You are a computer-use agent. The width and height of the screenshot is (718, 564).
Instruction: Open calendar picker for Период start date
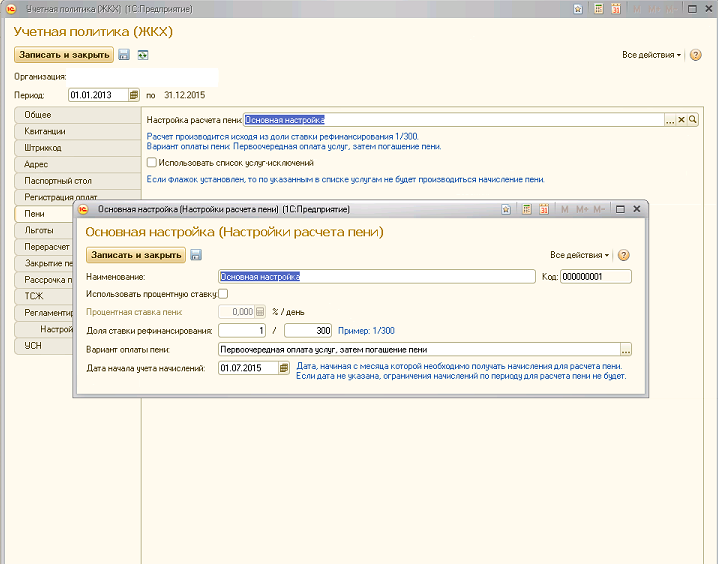point(133,95)
